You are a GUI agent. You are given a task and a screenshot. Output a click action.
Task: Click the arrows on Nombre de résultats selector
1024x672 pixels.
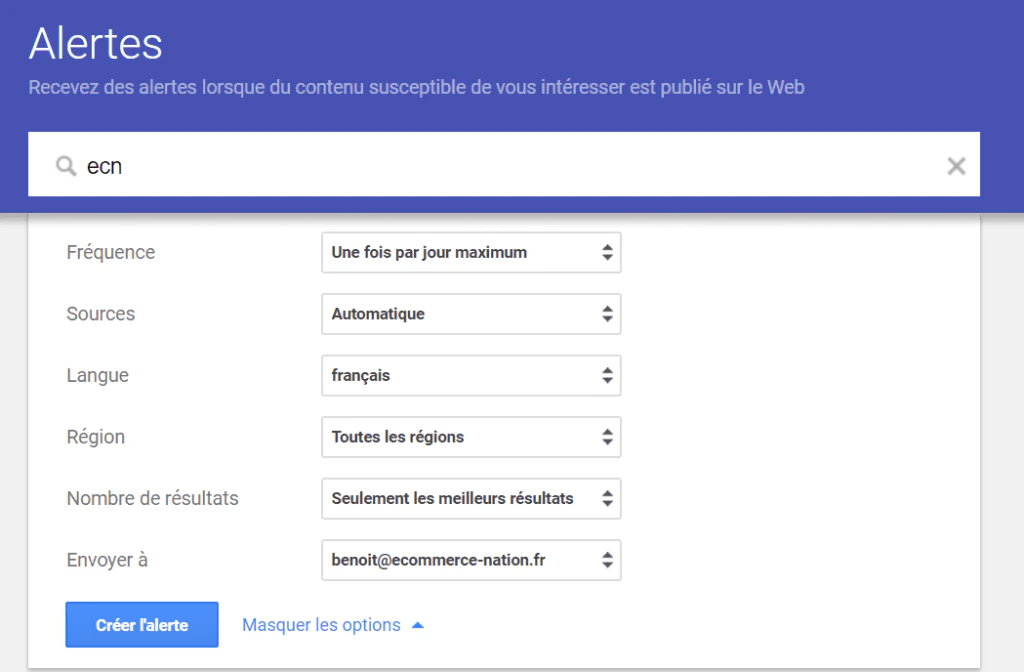pos(607,498)
